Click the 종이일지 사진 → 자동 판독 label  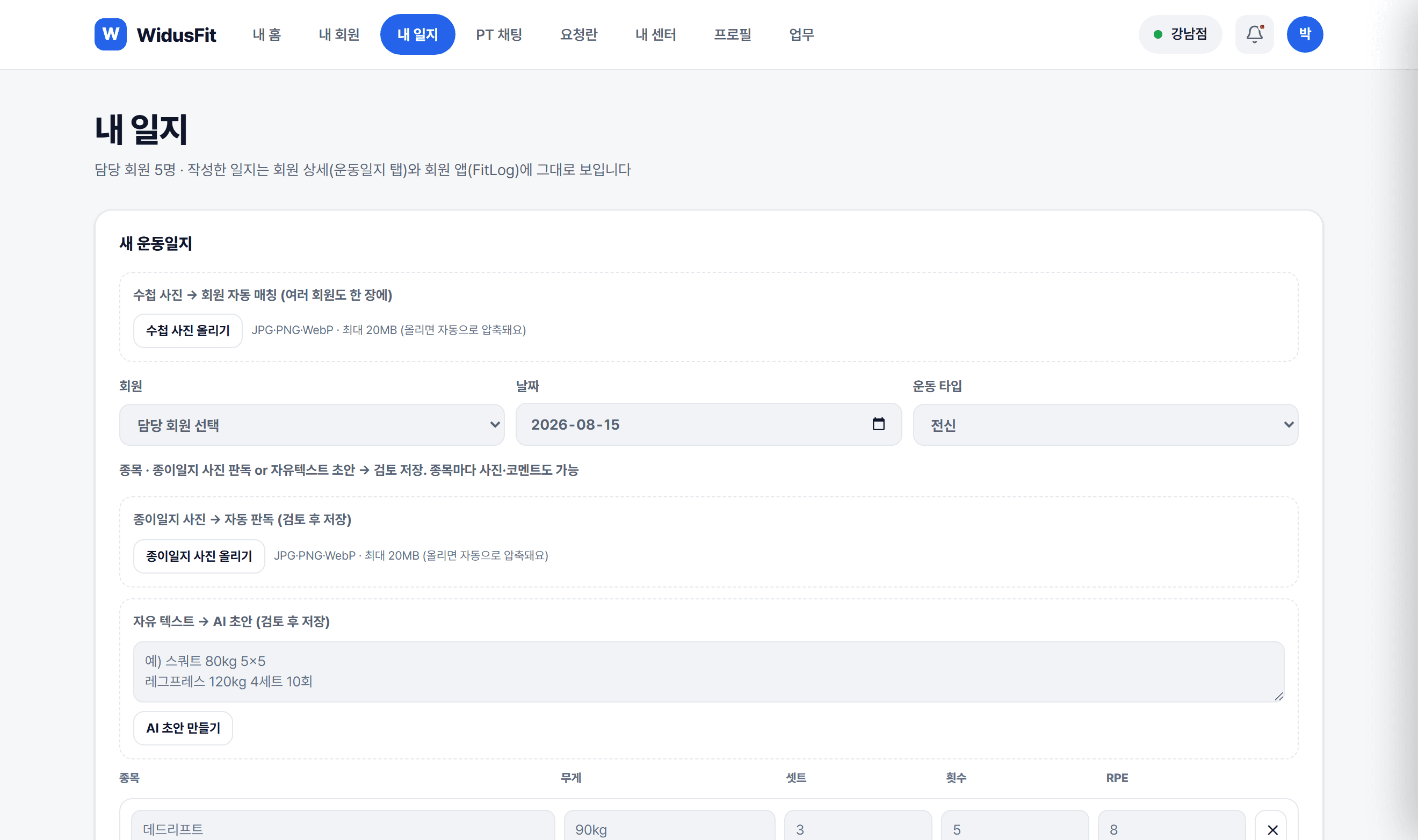tap(242, 519)
